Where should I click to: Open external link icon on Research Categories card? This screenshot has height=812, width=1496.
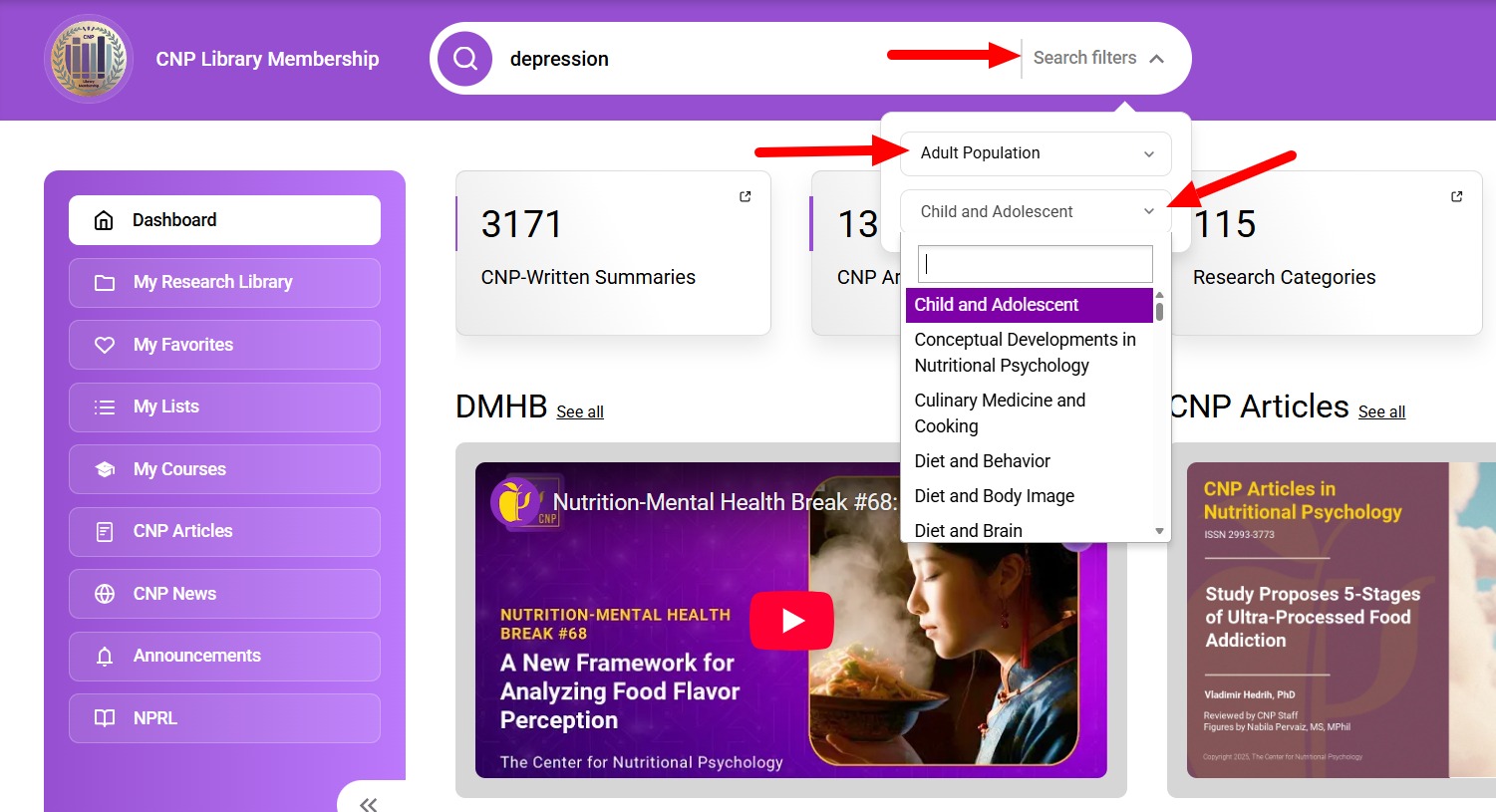pos(1456,196)
